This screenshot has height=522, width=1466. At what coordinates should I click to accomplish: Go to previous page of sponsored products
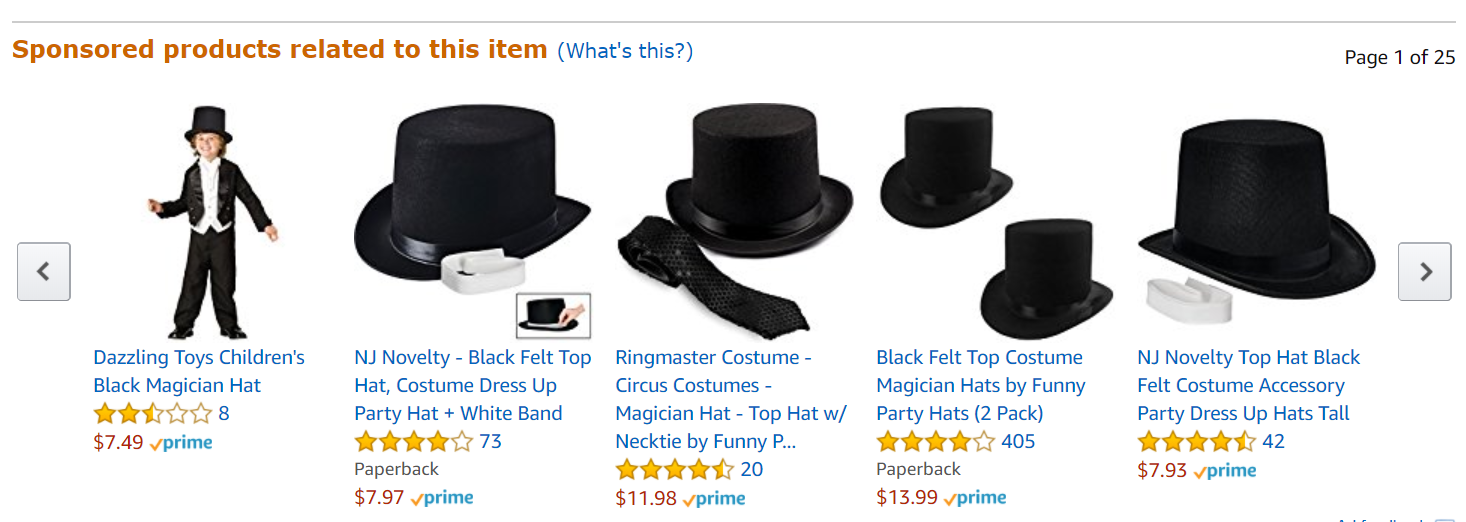tap(44, 271)
